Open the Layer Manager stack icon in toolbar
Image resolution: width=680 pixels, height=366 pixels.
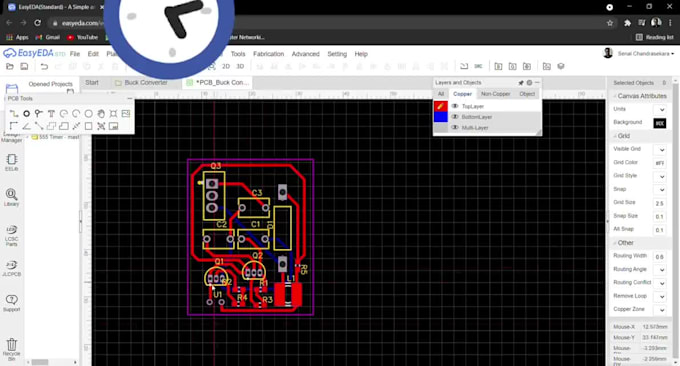[561, 66]
